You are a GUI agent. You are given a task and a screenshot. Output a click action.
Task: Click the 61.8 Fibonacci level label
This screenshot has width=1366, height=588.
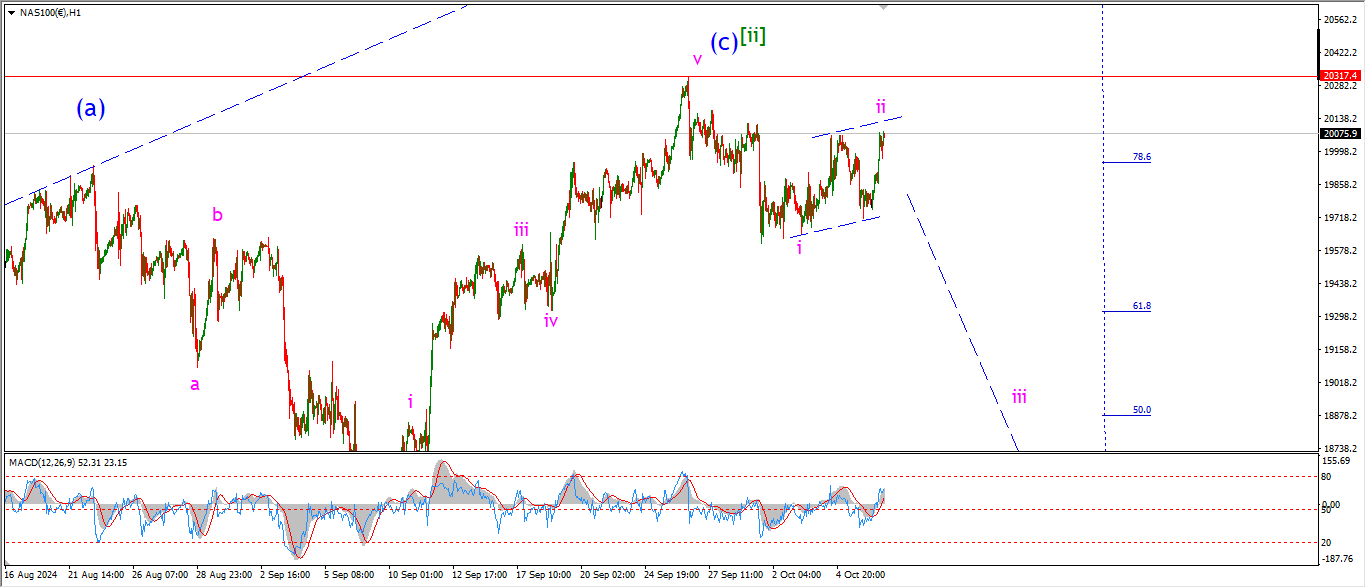1141,306
